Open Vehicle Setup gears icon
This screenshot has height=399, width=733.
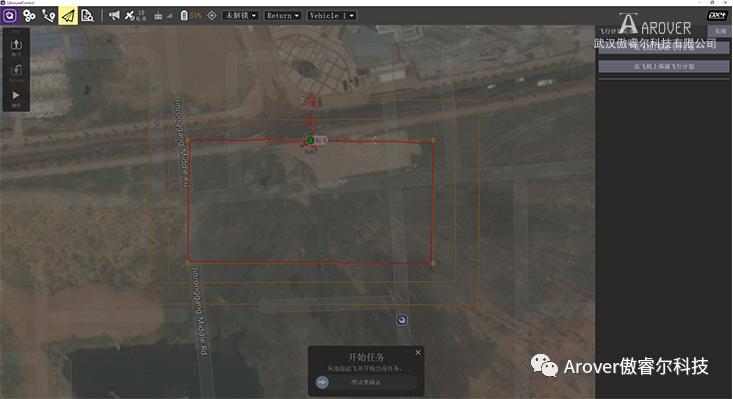point(29,15)
